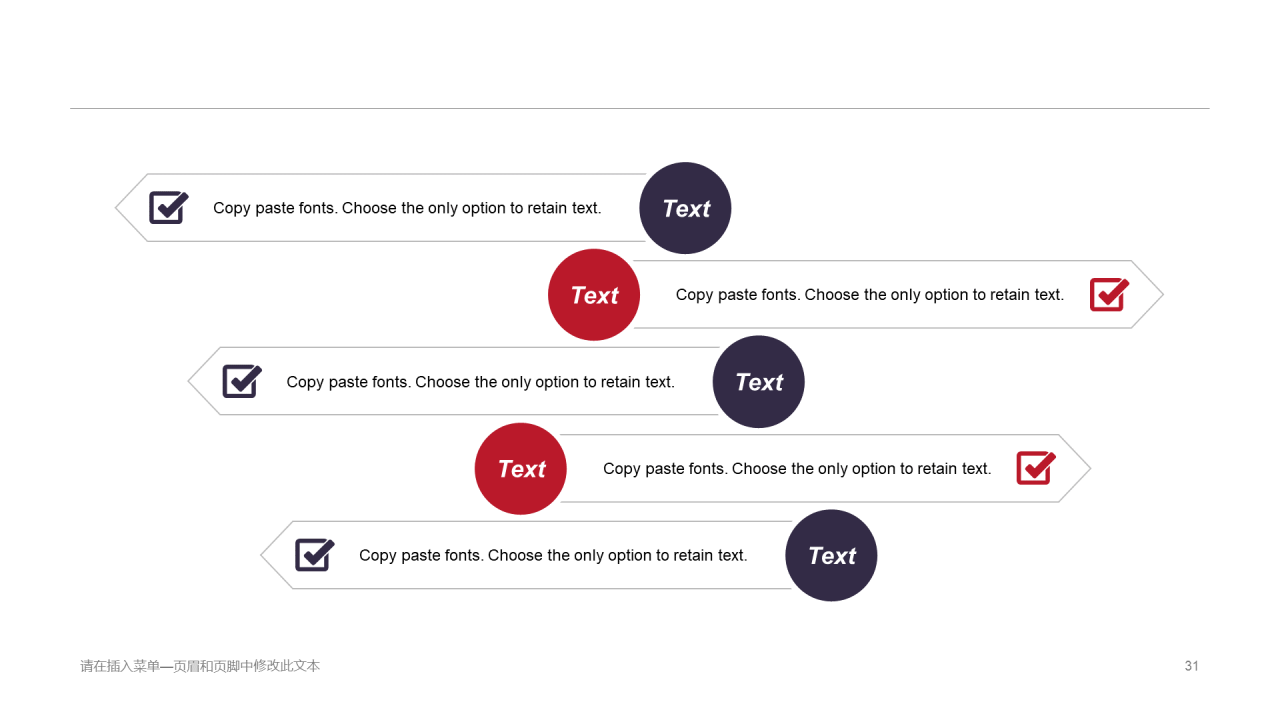Select the red checkmark icon in the fourth banner
Viewport: 1280px width, 720px height.
click(x=1036, y=468)
